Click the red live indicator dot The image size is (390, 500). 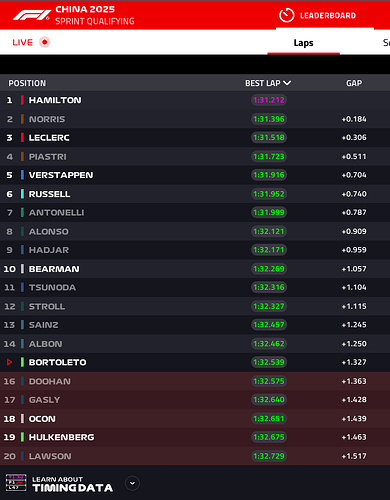(44, 42)
